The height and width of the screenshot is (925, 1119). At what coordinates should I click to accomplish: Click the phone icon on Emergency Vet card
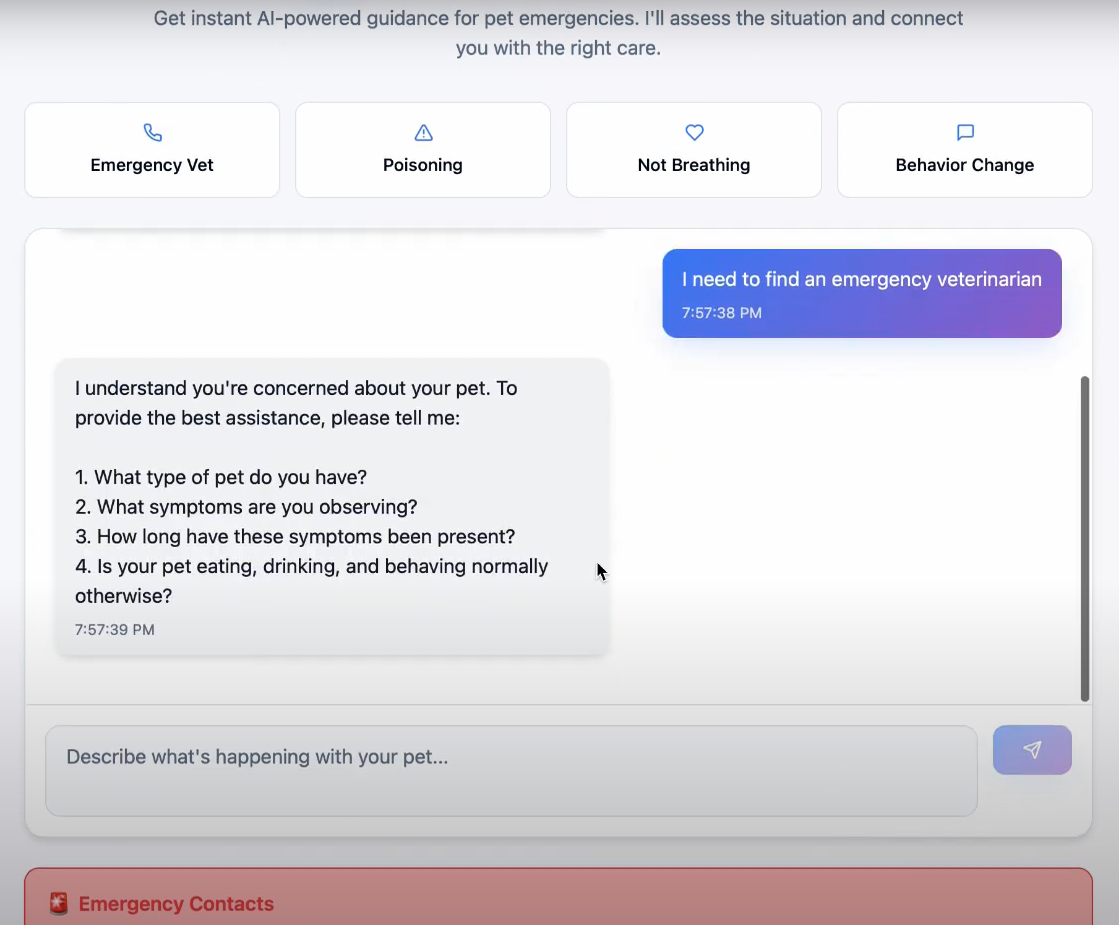(x=152, y=133)
